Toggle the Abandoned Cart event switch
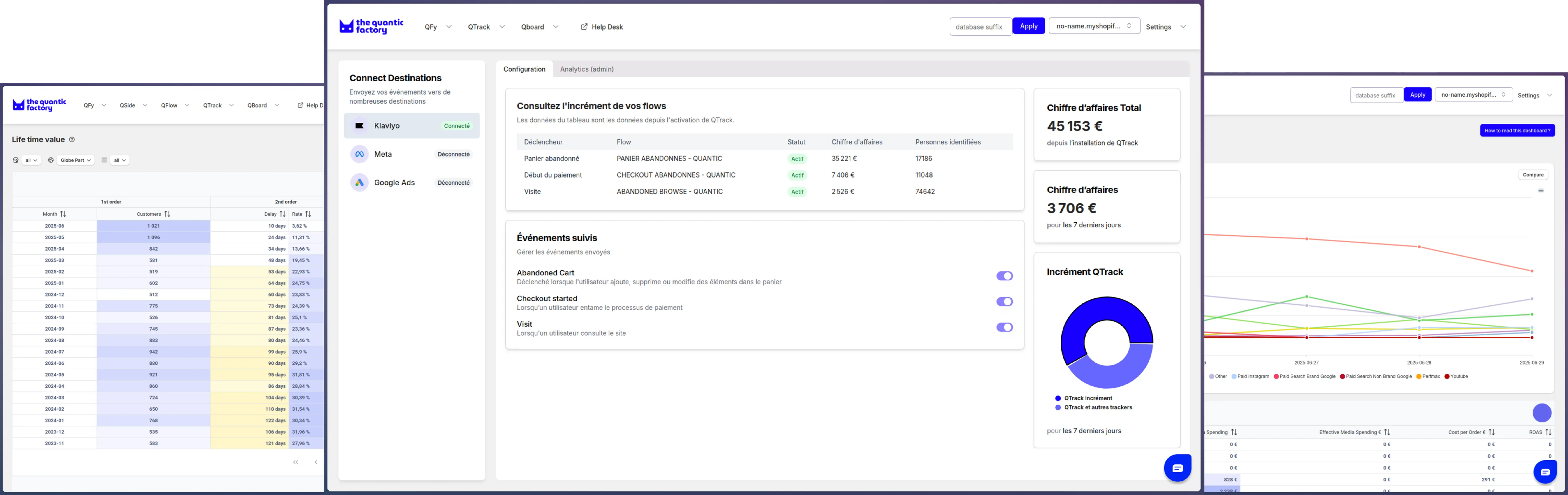The width and height of the screenshot is (1568, 495). tap(1004, 276)
